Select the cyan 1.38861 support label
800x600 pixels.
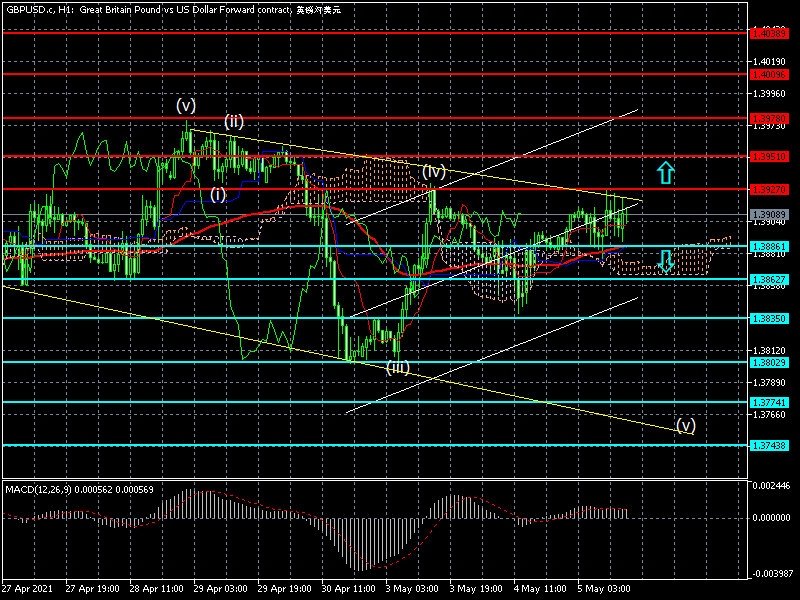(769, 246)
